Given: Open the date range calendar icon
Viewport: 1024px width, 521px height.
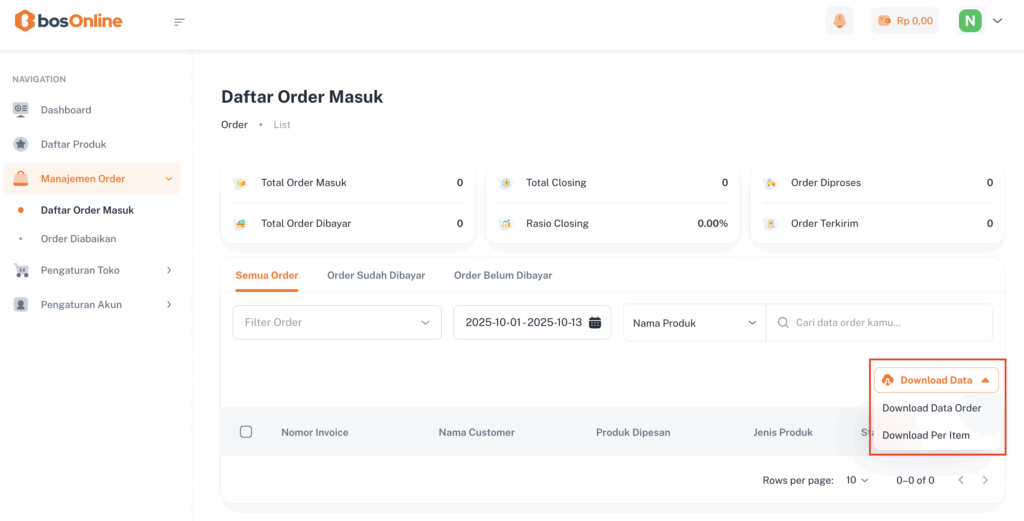Looking at the screenshot, I should pyautogui.click(x=595, y=323).
